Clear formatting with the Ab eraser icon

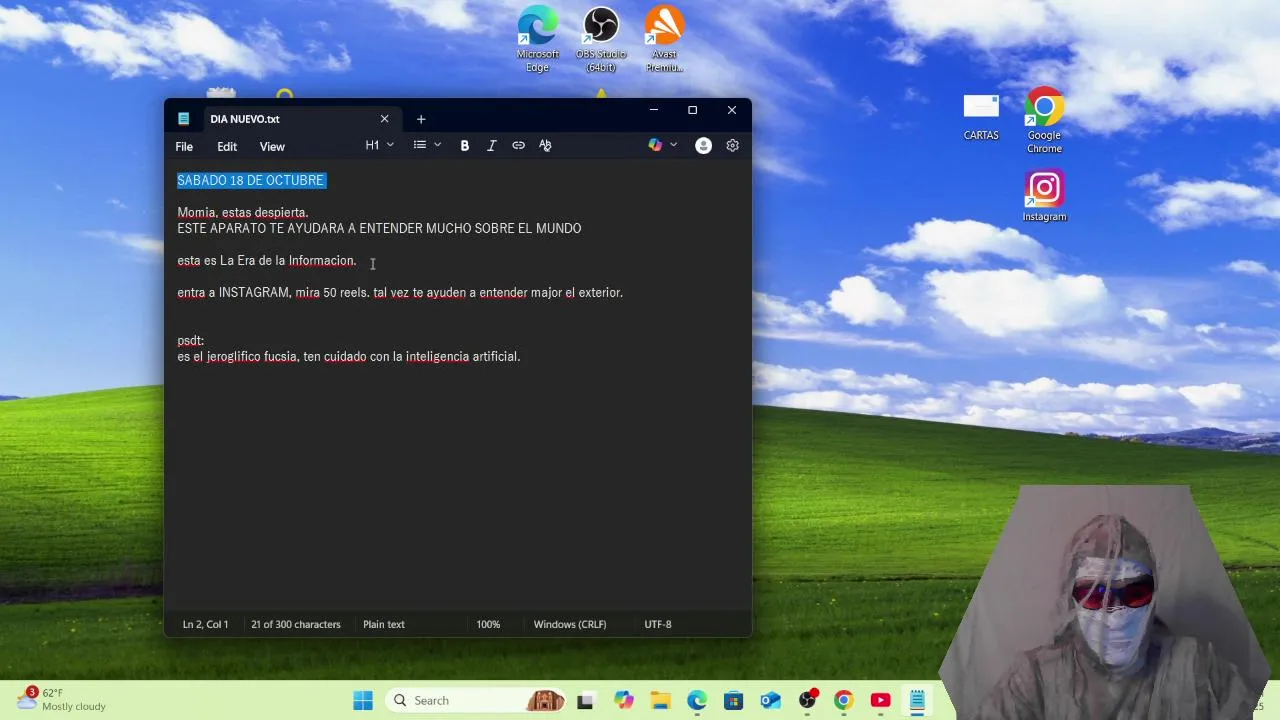point(545,145)
